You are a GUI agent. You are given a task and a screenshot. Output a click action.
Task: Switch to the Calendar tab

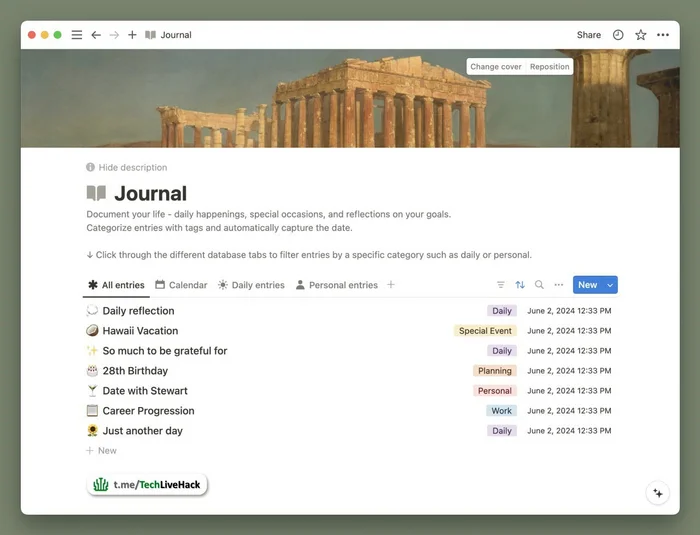(x=181, y=285)
